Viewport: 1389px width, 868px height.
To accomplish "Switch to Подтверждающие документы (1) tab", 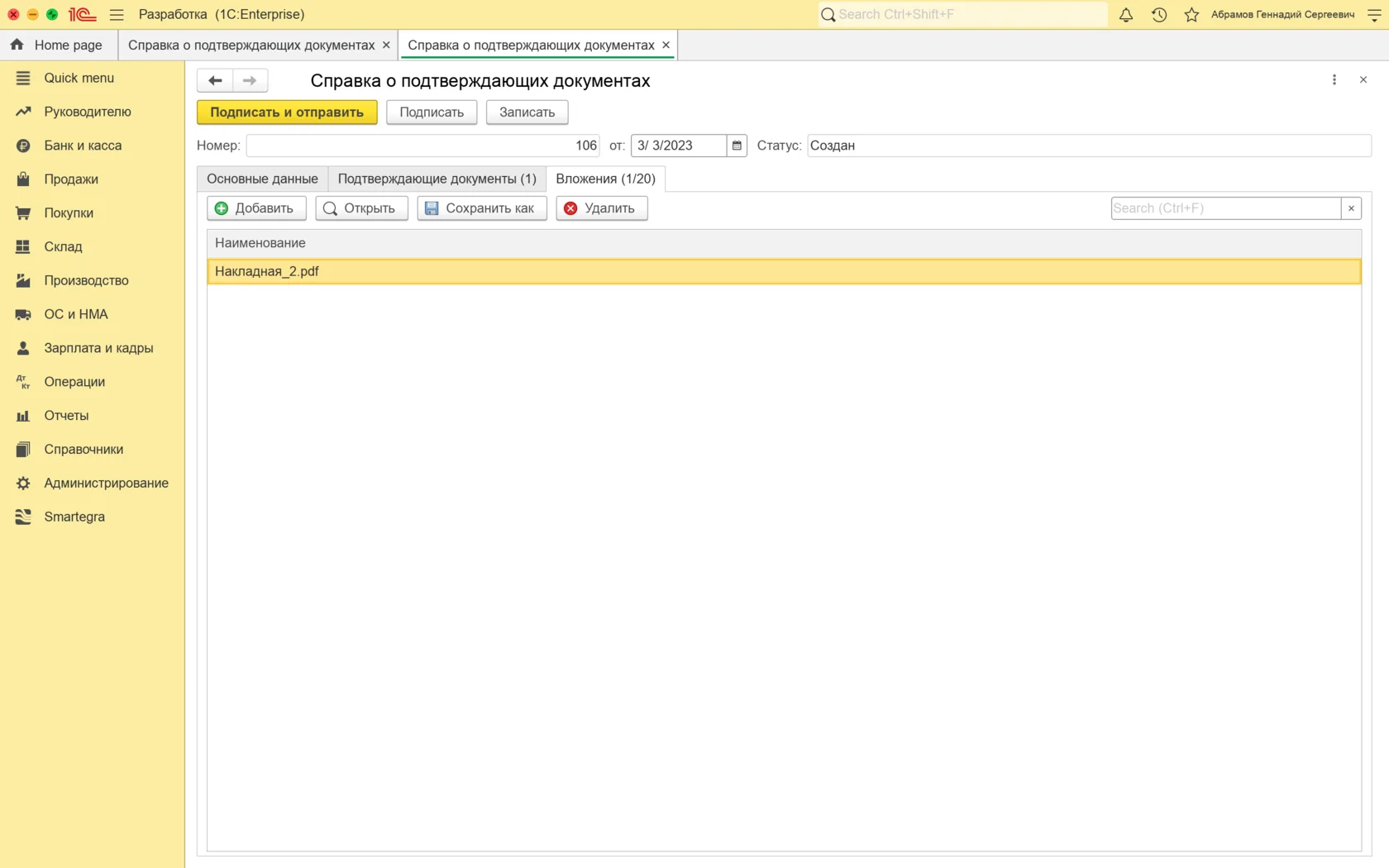I will tap(437, 179).
